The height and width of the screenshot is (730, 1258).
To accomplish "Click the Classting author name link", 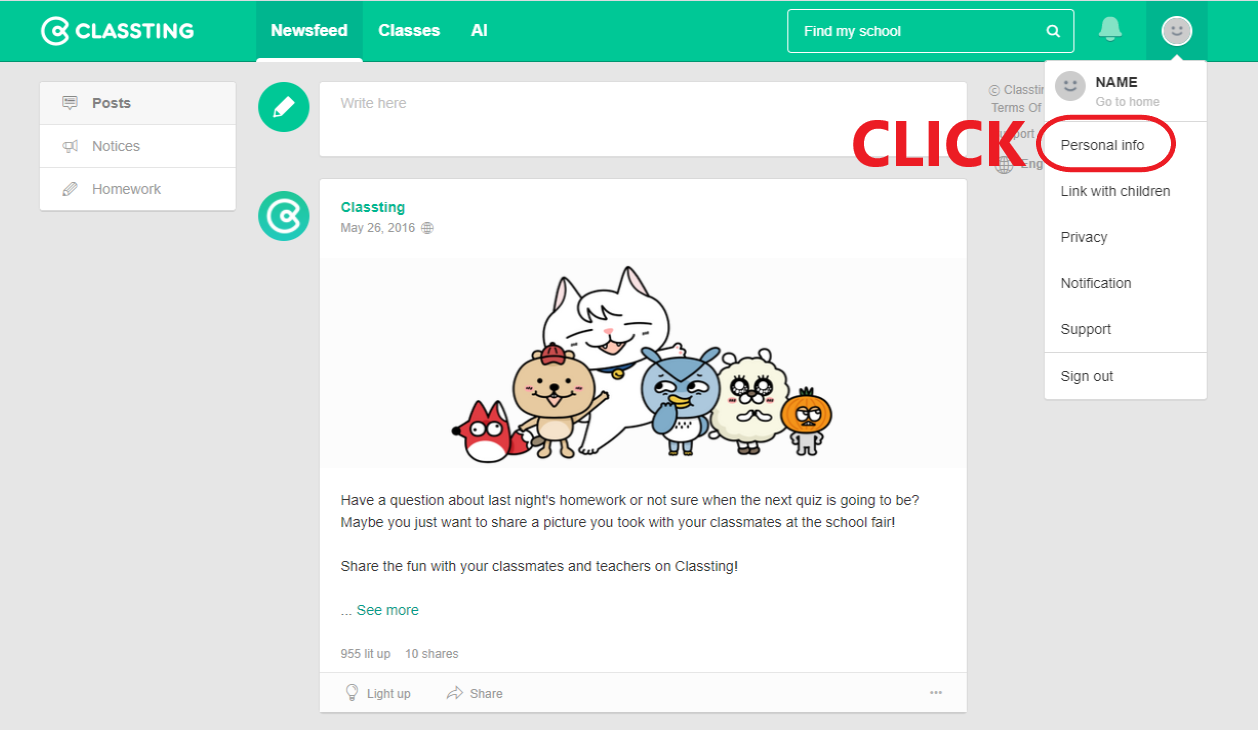I will pyautogui.click(x=373, y=207).
